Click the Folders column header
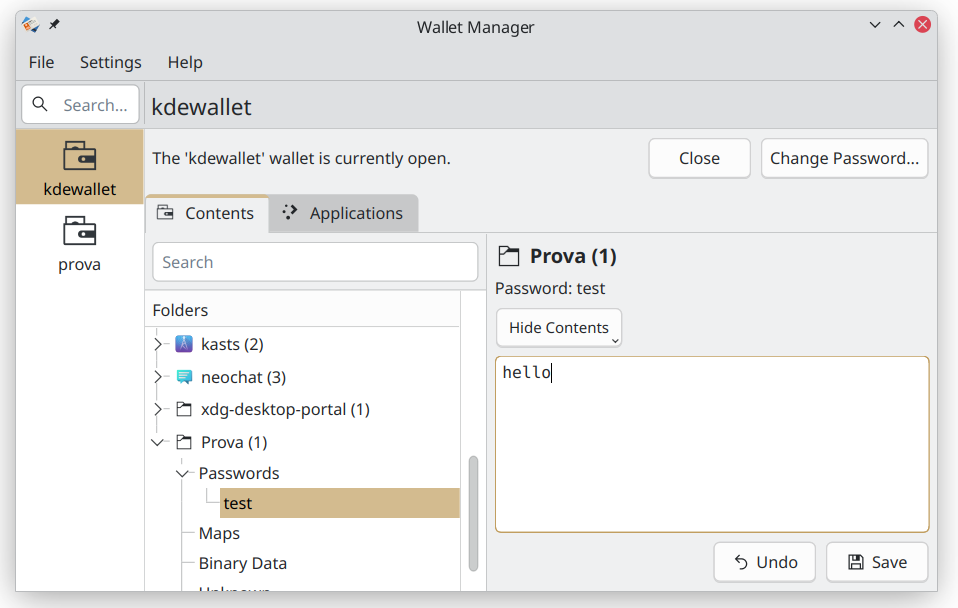 coord(302,310)
